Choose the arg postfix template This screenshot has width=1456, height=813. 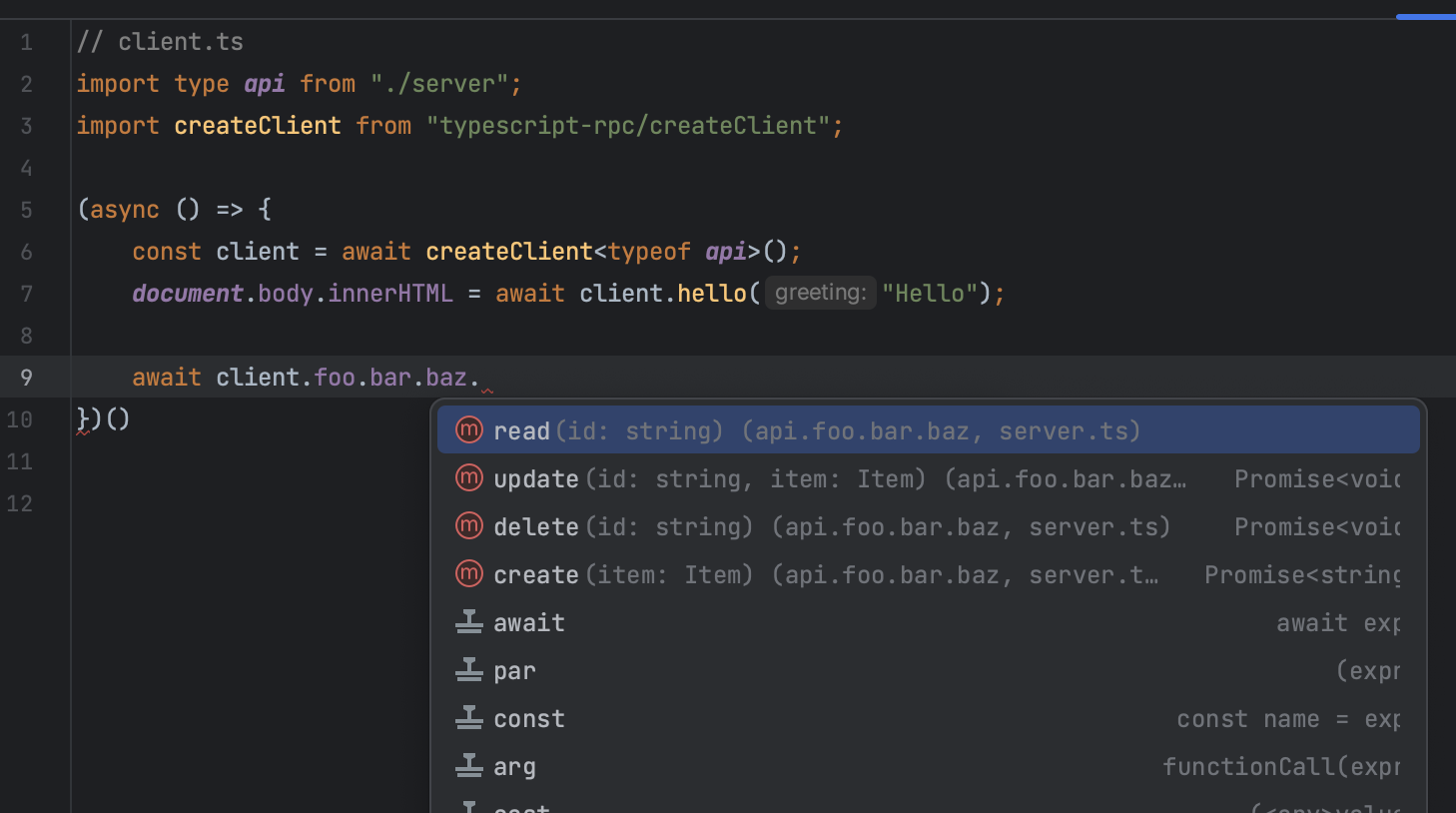[x=928, y=766]
